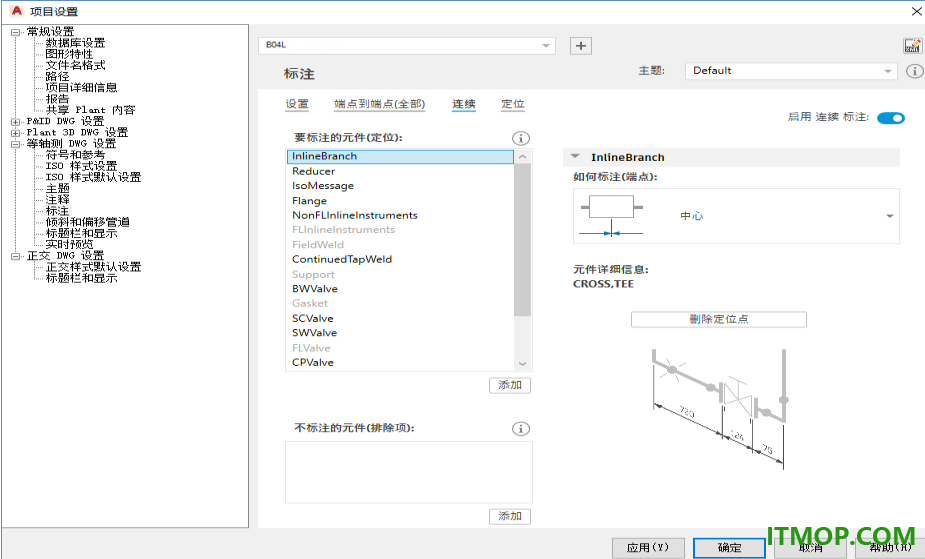The image size is (925, 559).
Task: Open 数据库设置 in the tree
Action: point(76,43)
